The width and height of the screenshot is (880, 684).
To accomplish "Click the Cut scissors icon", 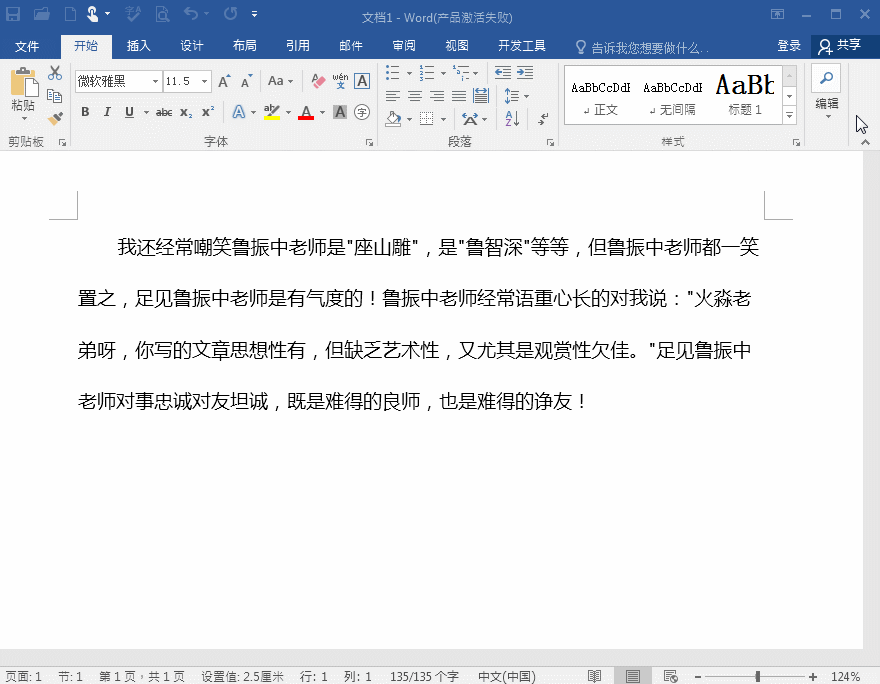I will pos(55,74).
